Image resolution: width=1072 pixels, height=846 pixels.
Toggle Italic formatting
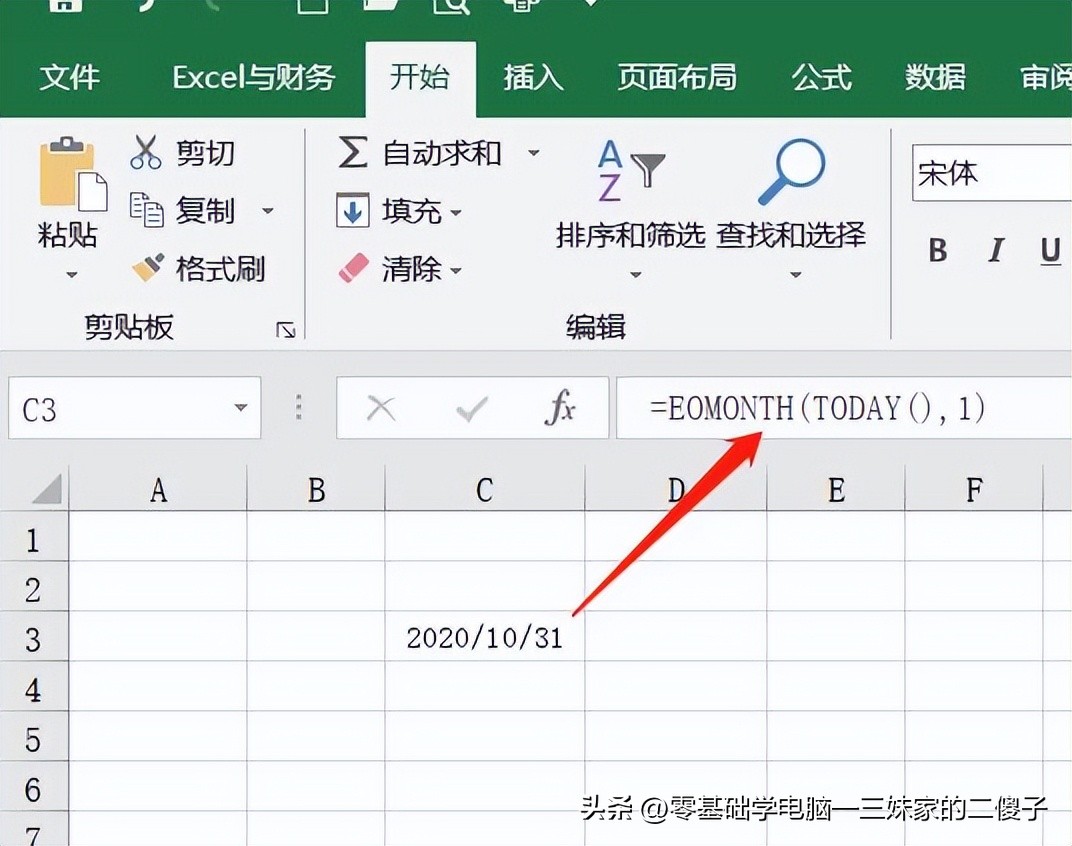pyautogui.click(x=995, y=250)
